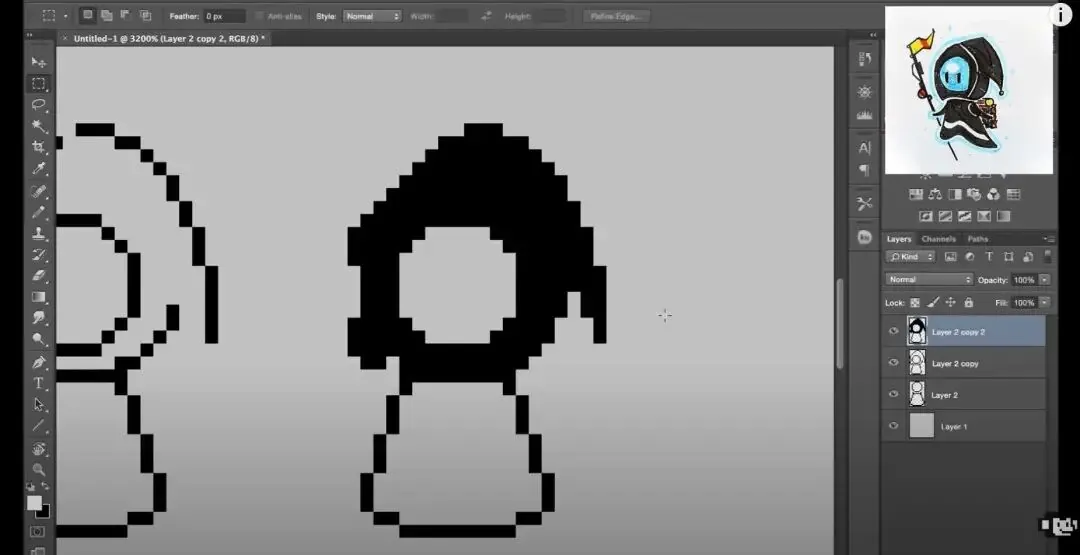Toggle Quick Mask mode
Screen dimensions: 1080x555
pos(38,532)
